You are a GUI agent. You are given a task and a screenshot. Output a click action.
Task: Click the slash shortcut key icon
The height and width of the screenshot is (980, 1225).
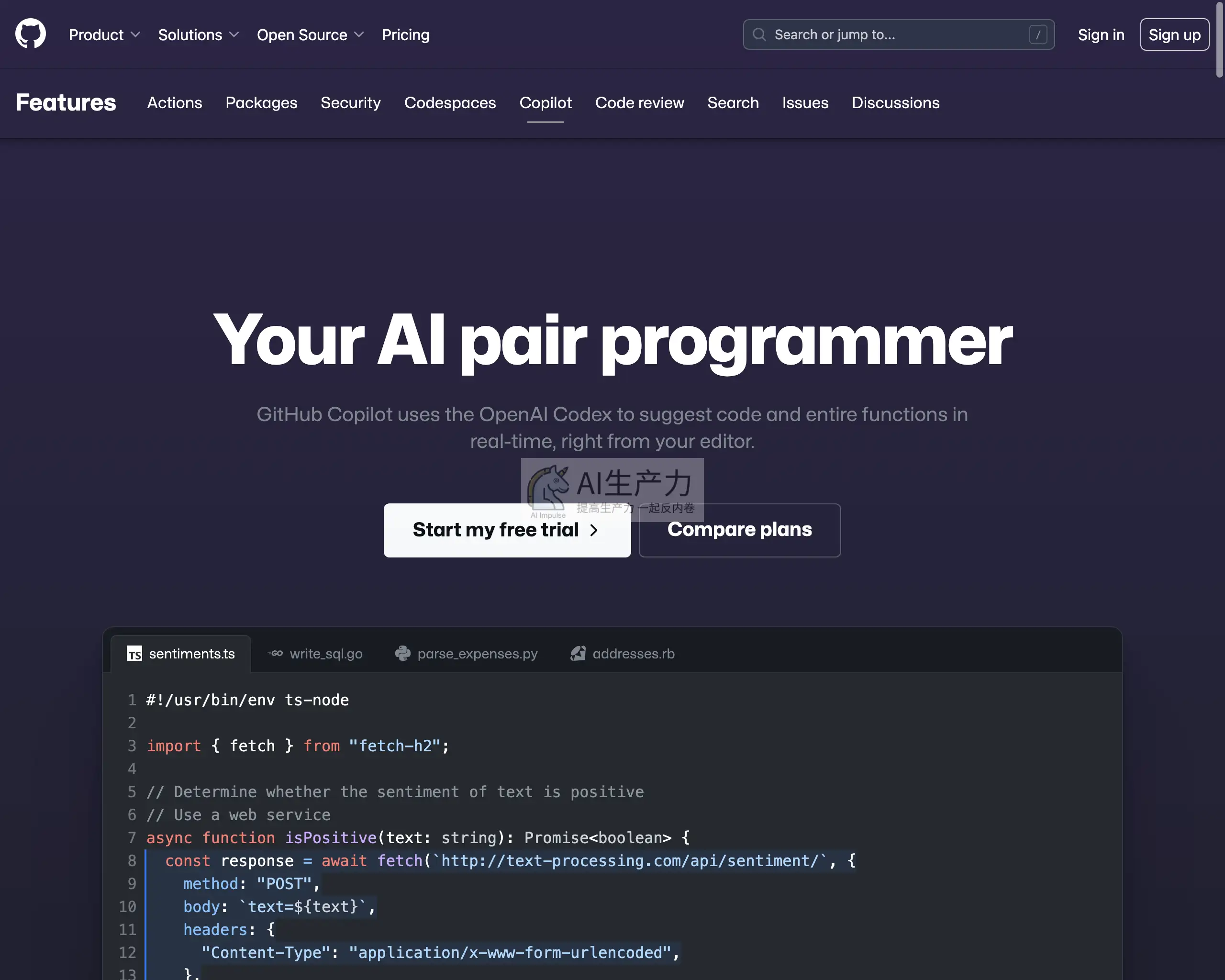[1038, 34]
